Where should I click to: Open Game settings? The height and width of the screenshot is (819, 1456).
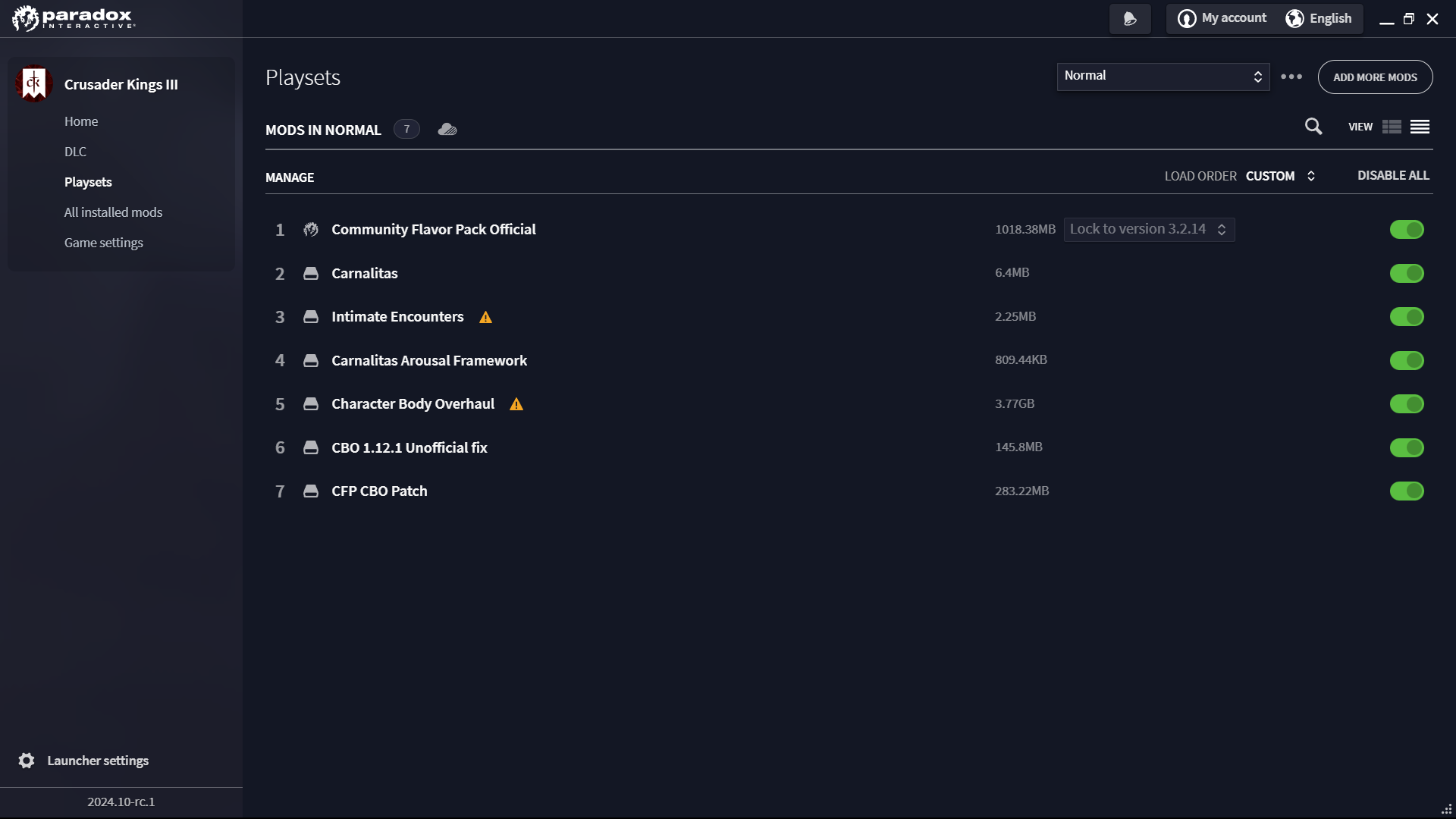[104, 243]
